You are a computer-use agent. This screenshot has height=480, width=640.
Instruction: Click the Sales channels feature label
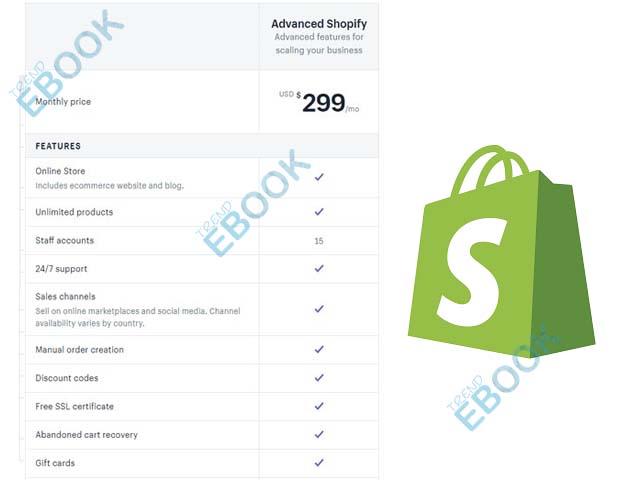pyautogui.click(x=65, y=297)
